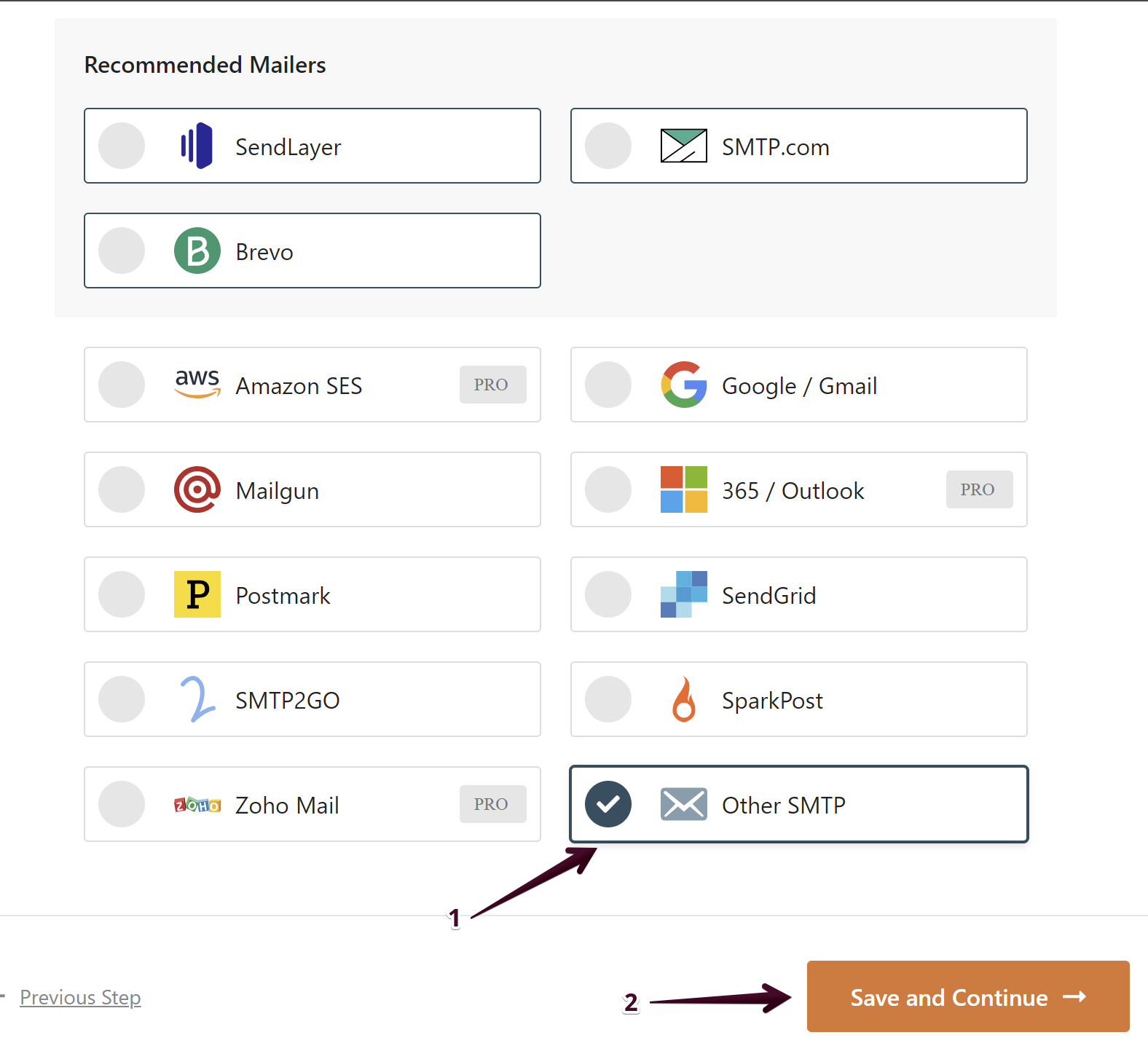Screen dimensions: 1148x1051
Task: Click the Brevo green B icon
Action: [197, 251]
